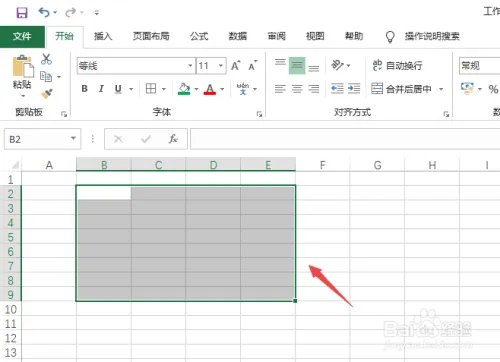This screenshot has height=362, width=500.
Task: Undo the last action
Action: (x=44, y=12)
